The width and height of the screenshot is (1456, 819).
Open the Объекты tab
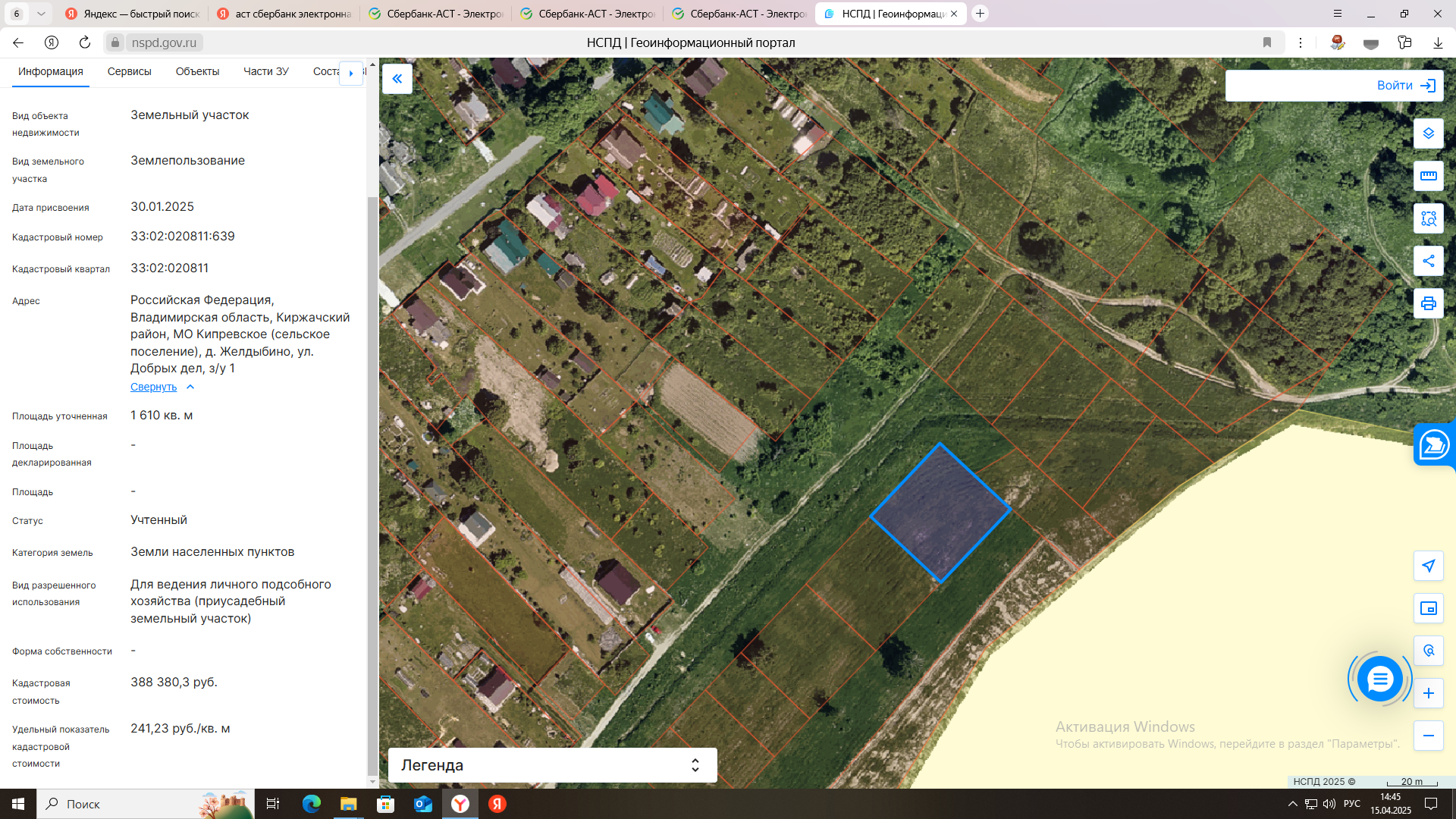click(x=197, y=71)
